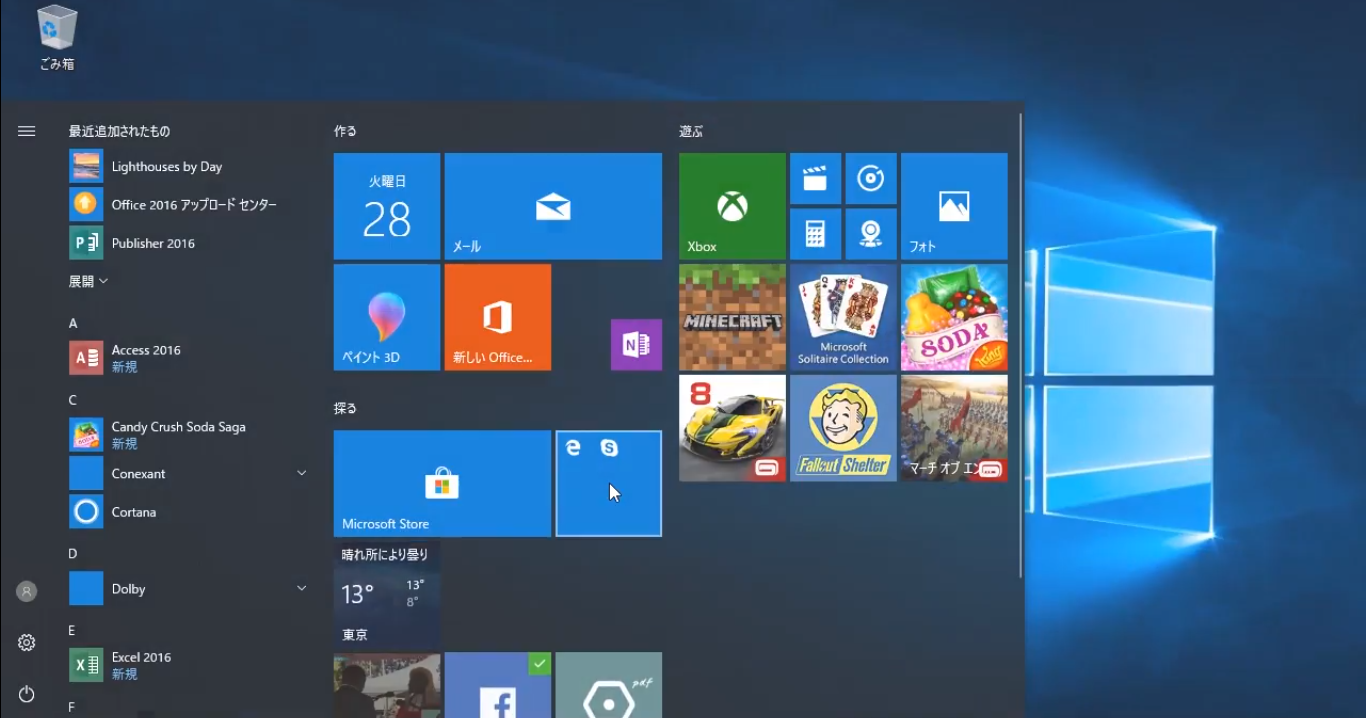Open the 火曜日 28 calendar tile
The image size is (1366, 718).
coord(387,206)
